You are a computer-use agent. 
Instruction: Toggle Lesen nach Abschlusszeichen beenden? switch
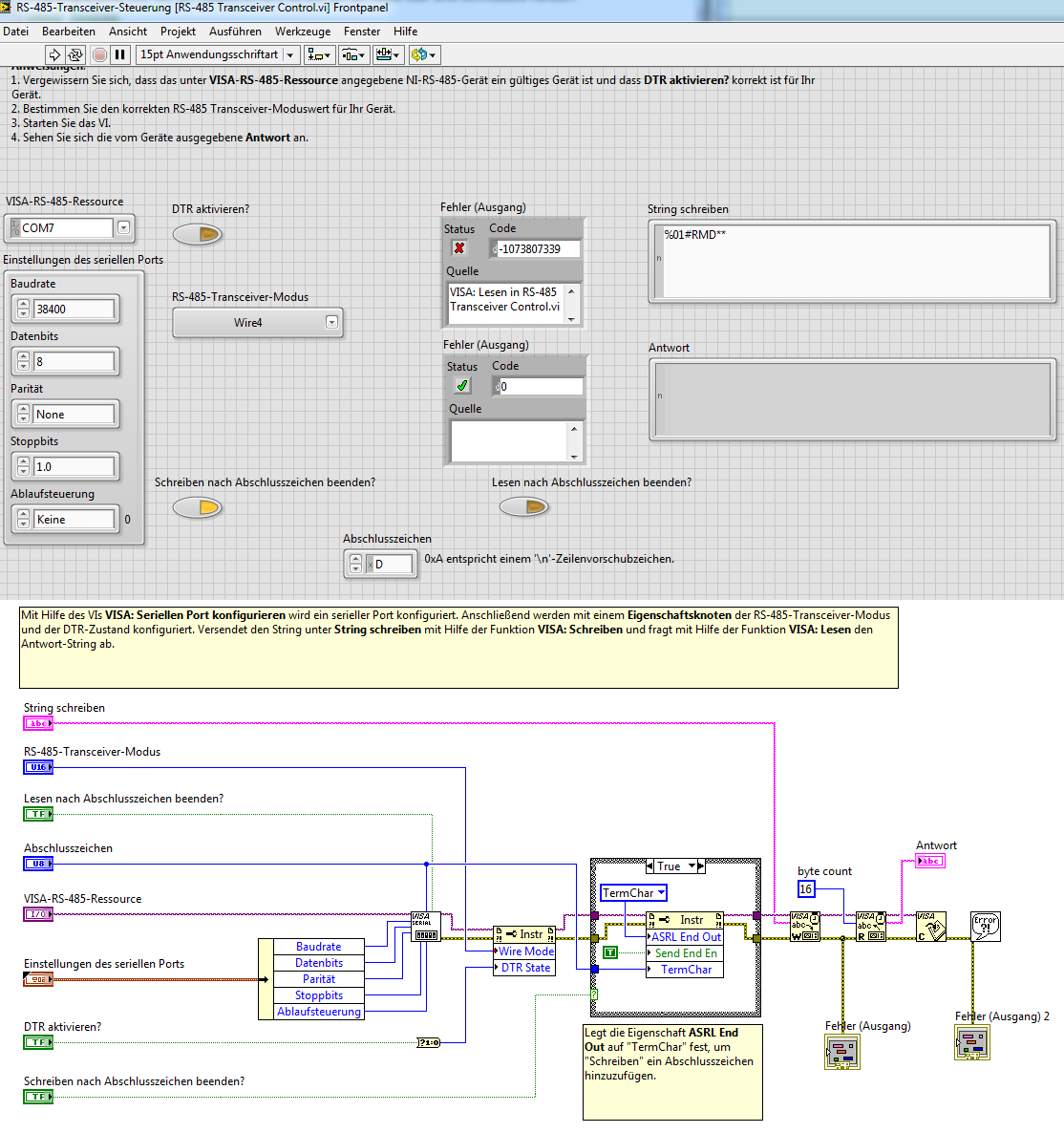tap(523, 507)
